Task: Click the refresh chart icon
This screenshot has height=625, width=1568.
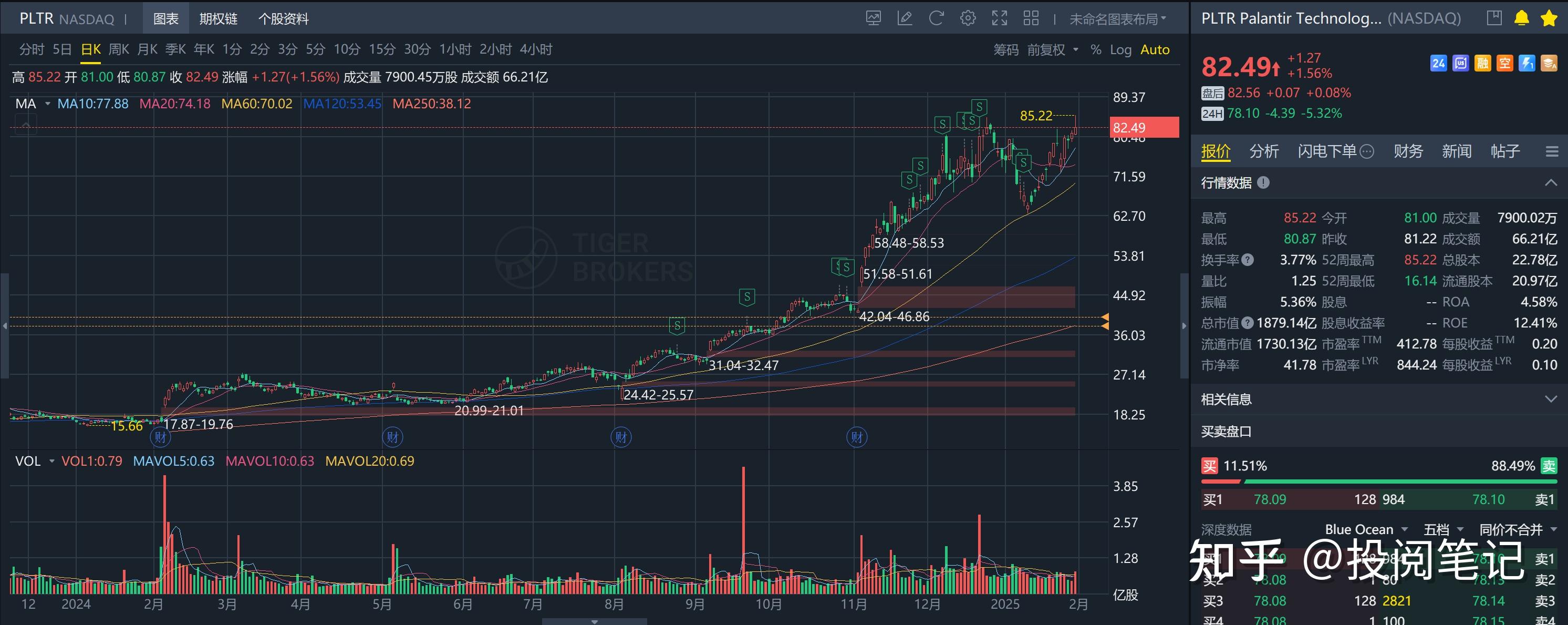Action: tap(936, 18)
